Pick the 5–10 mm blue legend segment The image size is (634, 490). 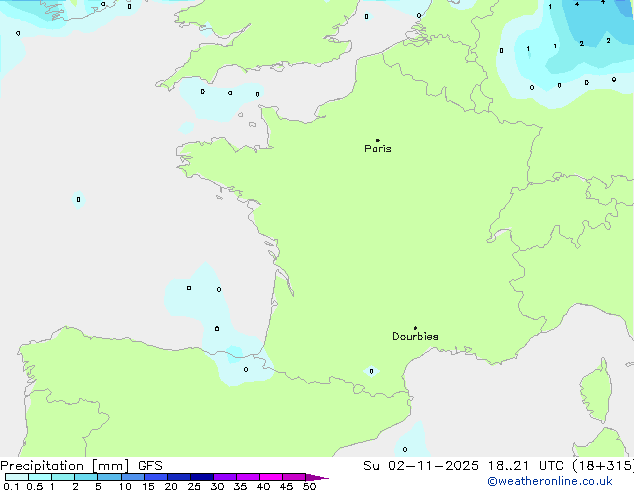coord(109,477)
